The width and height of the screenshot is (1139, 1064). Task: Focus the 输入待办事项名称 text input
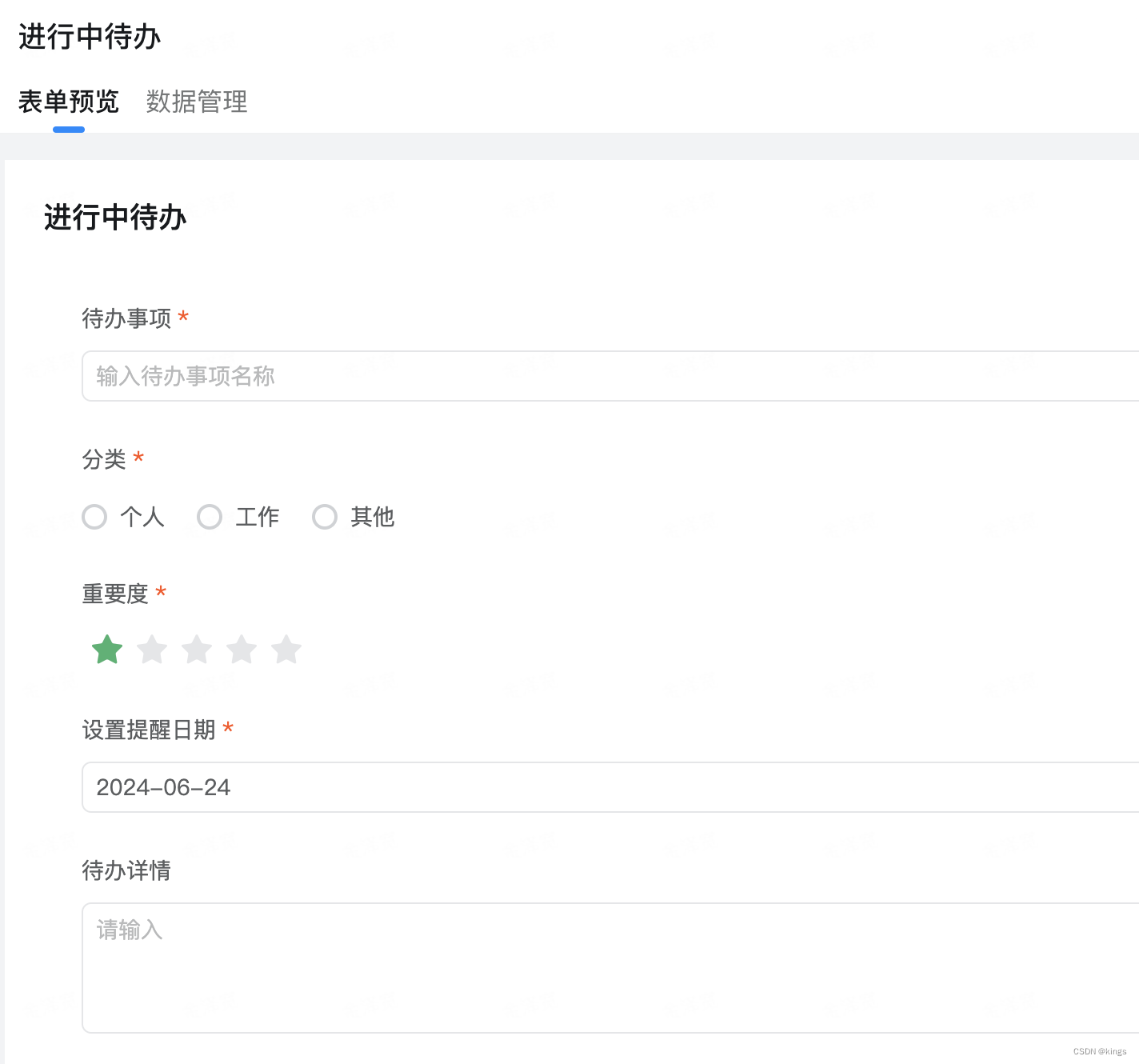[x=608, y=376]
